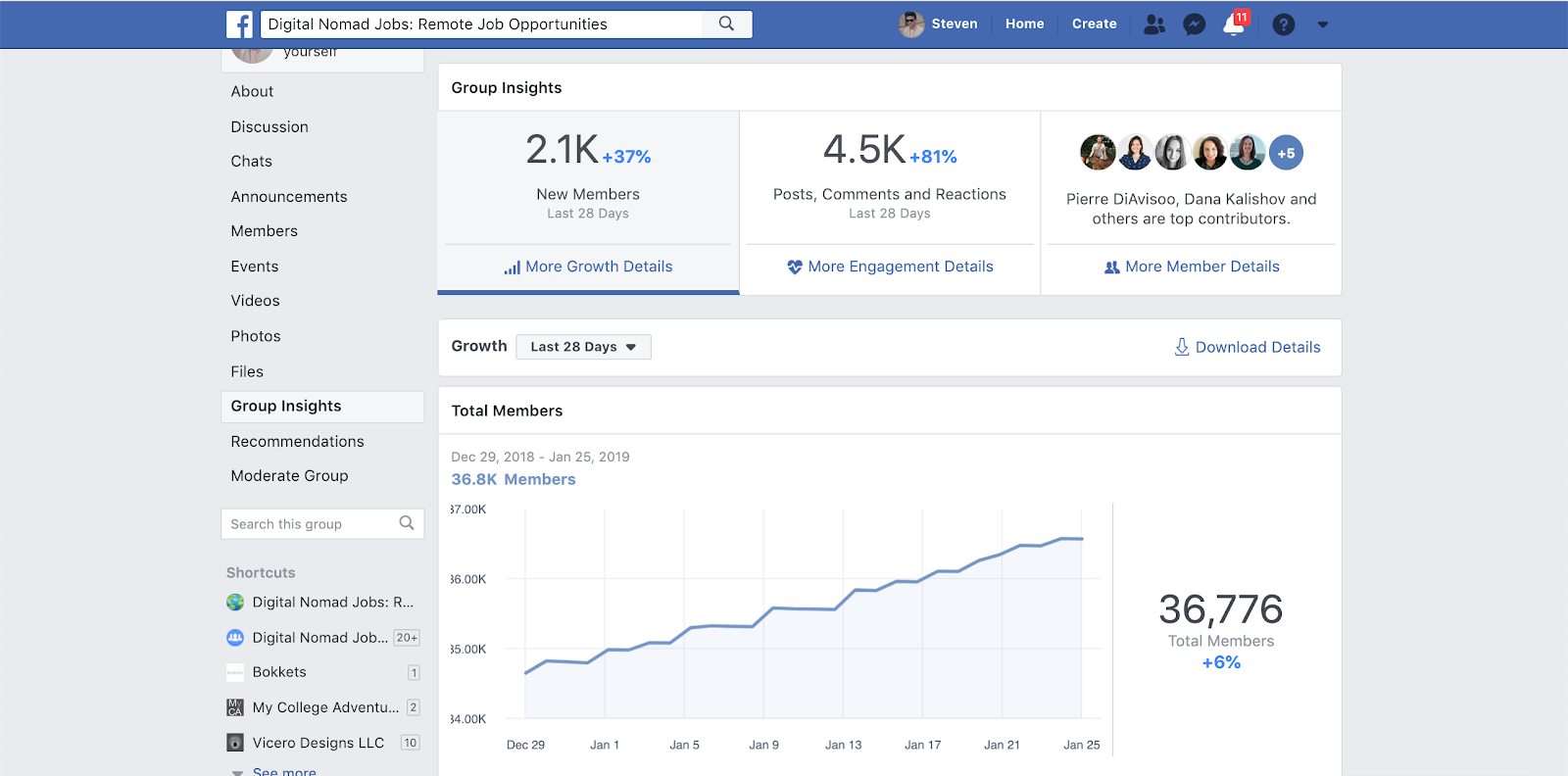
Task: Click the engagement heart icon
Action: (x=795, y=267)
